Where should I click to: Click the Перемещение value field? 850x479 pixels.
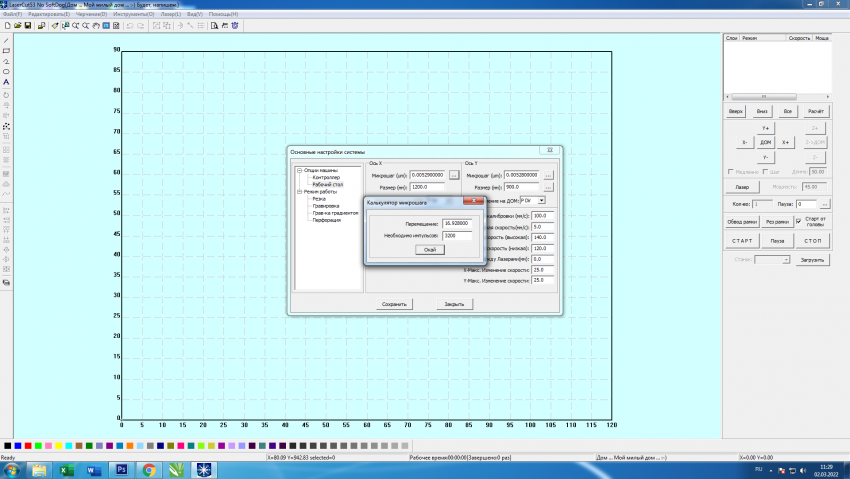(457, 223)
